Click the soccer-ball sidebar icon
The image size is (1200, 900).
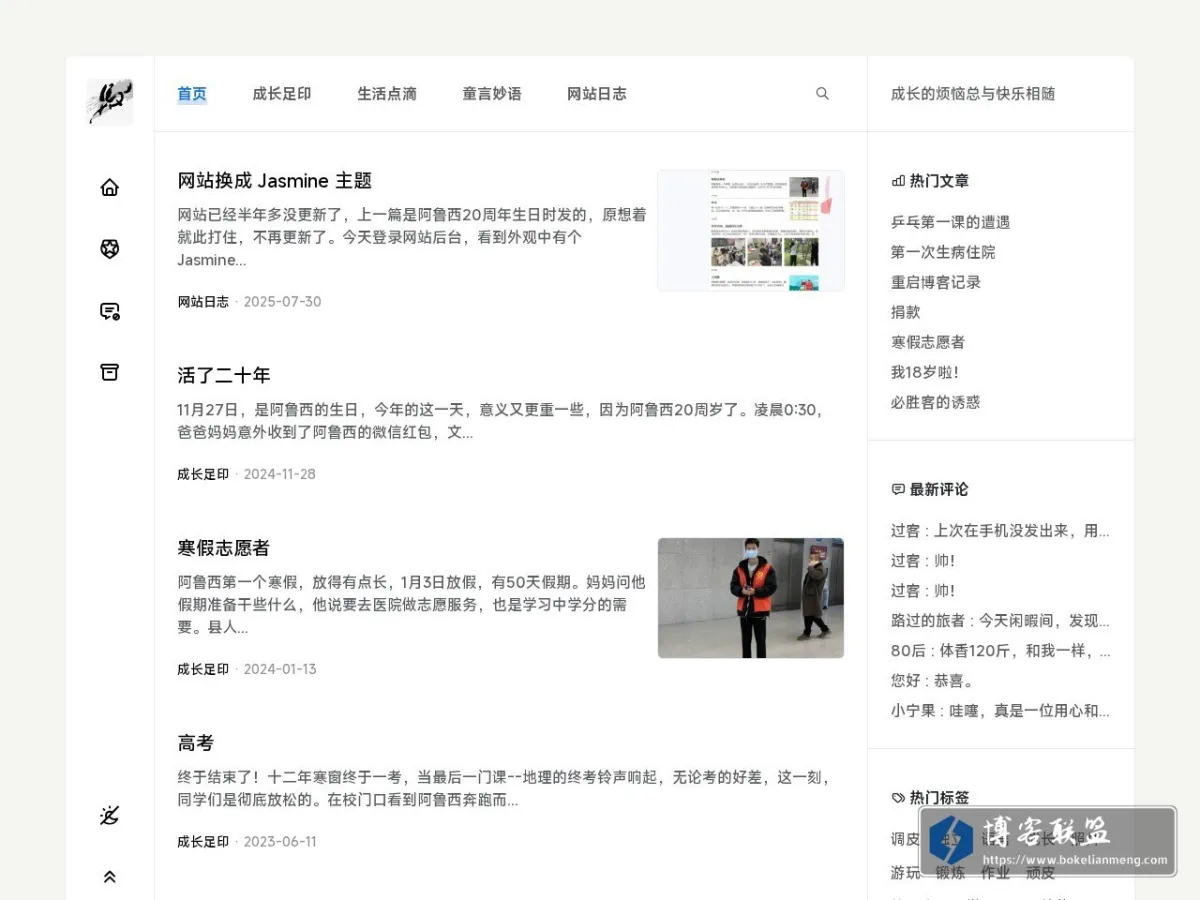coord(110,249)
